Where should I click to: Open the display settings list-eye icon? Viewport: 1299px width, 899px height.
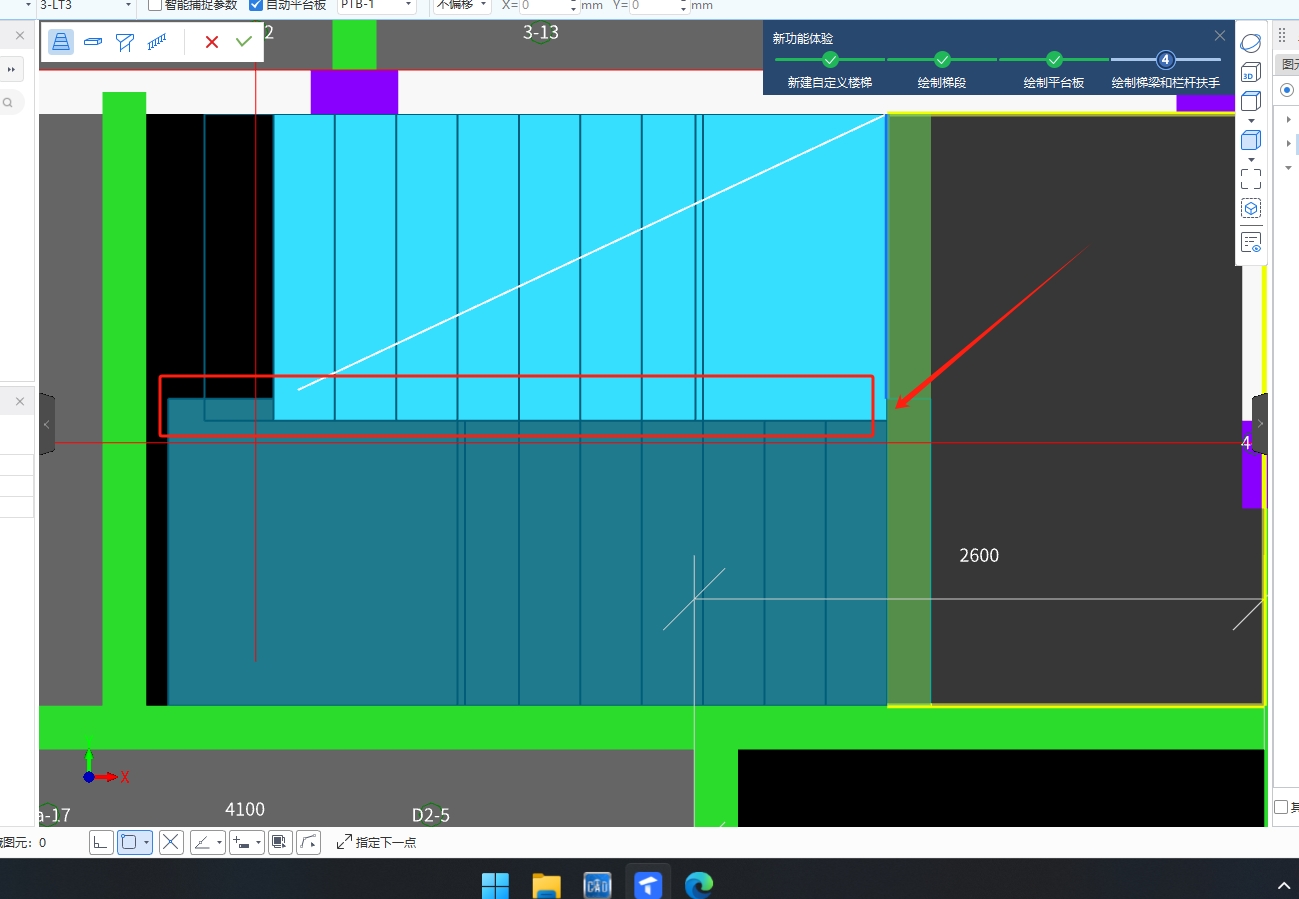(1251, 242)
